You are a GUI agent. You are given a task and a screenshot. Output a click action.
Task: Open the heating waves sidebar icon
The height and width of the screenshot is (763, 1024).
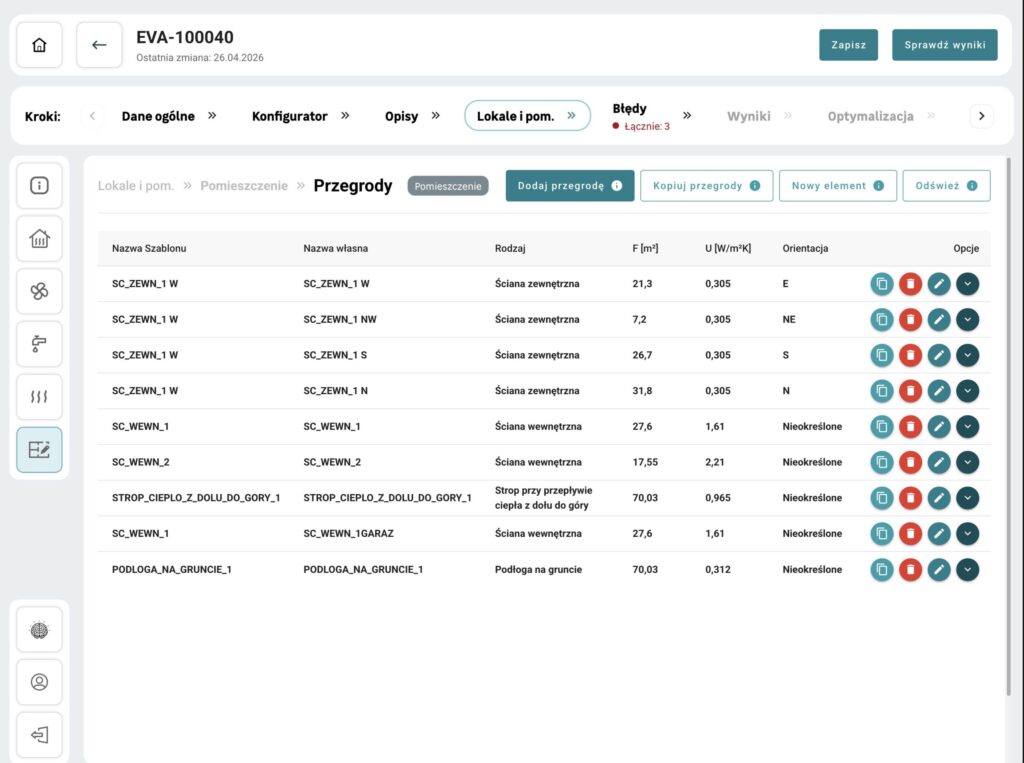point(39,397)
